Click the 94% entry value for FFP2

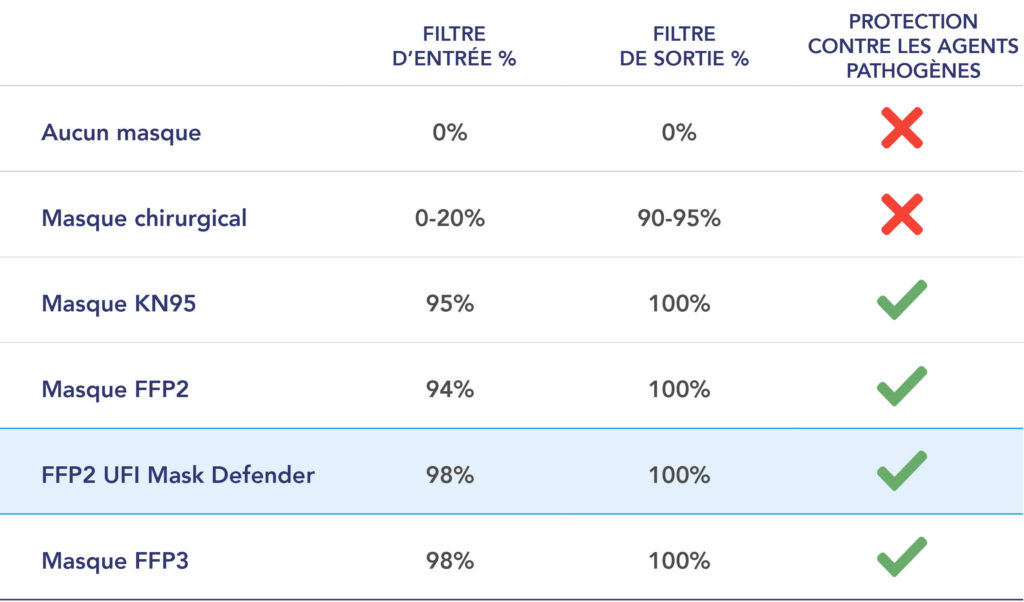pos(450,389)
